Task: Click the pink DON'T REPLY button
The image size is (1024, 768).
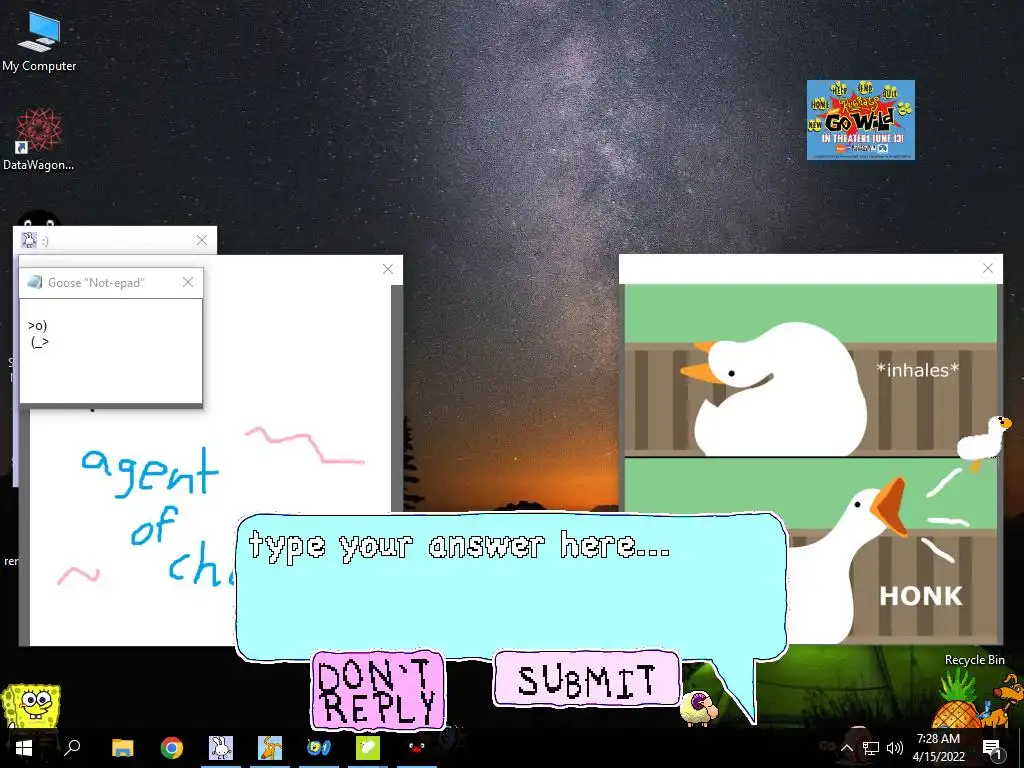Action: [379, 690]
